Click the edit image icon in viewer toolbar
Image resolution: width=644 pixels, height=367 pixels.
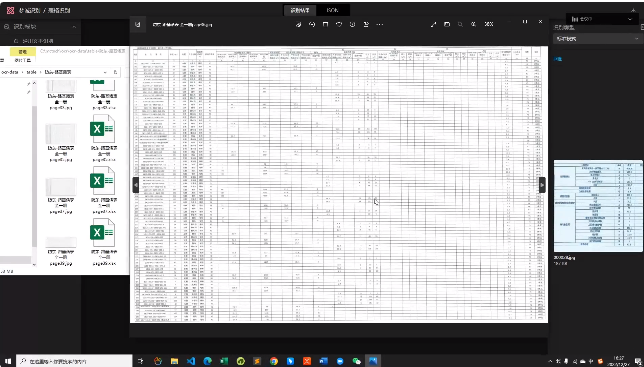[x=299, y=25]
